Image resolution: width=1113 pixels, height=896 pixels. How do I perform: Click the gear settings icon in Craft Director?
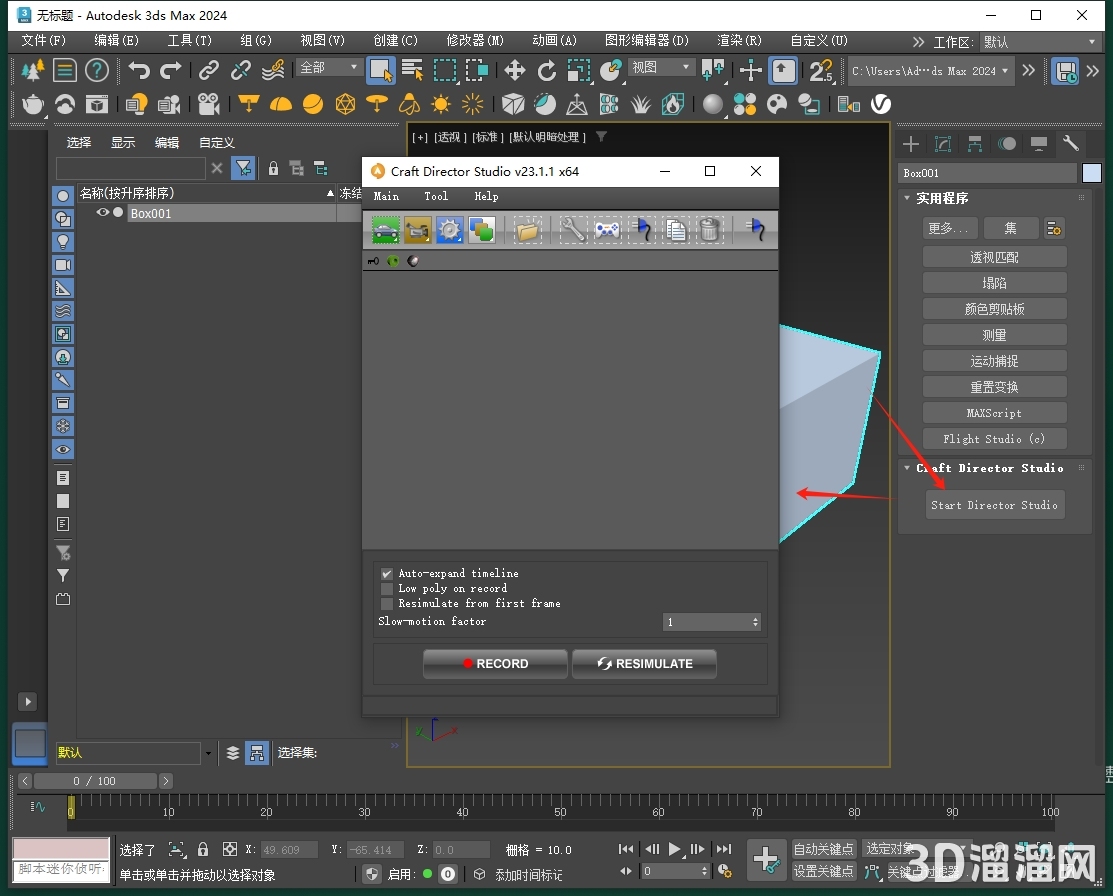coord(449,230)
